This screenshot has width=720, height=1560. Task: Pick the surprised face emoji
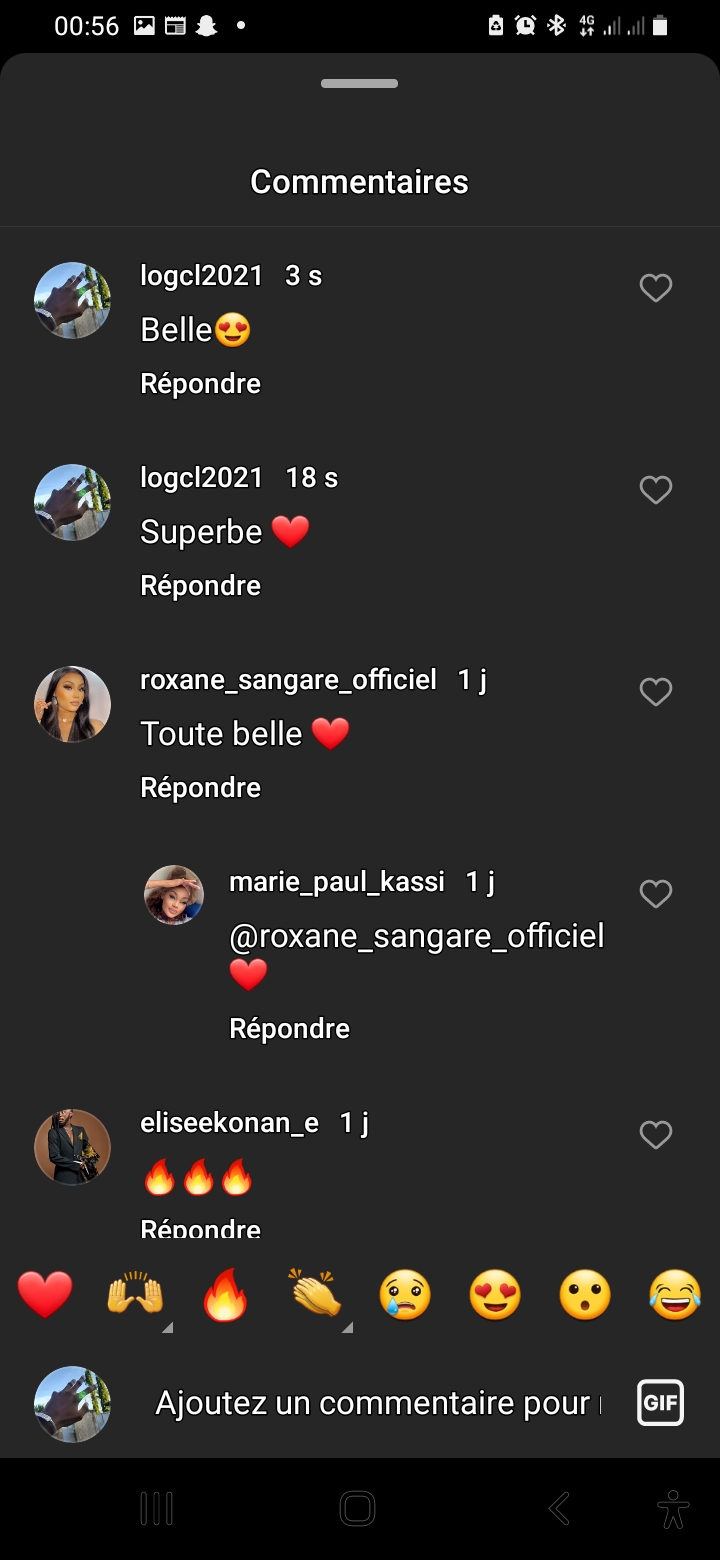tap(585, 1295)
